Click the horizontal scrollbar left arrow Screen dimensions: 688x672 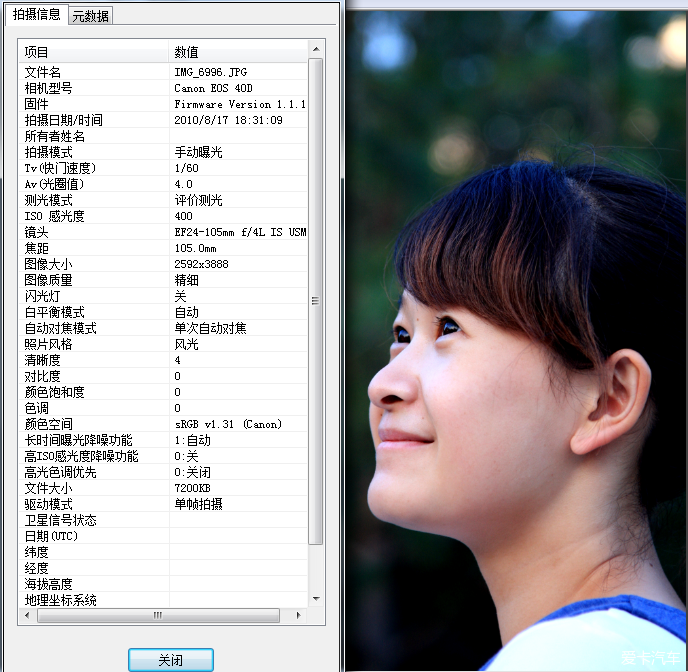pos(28,615)
